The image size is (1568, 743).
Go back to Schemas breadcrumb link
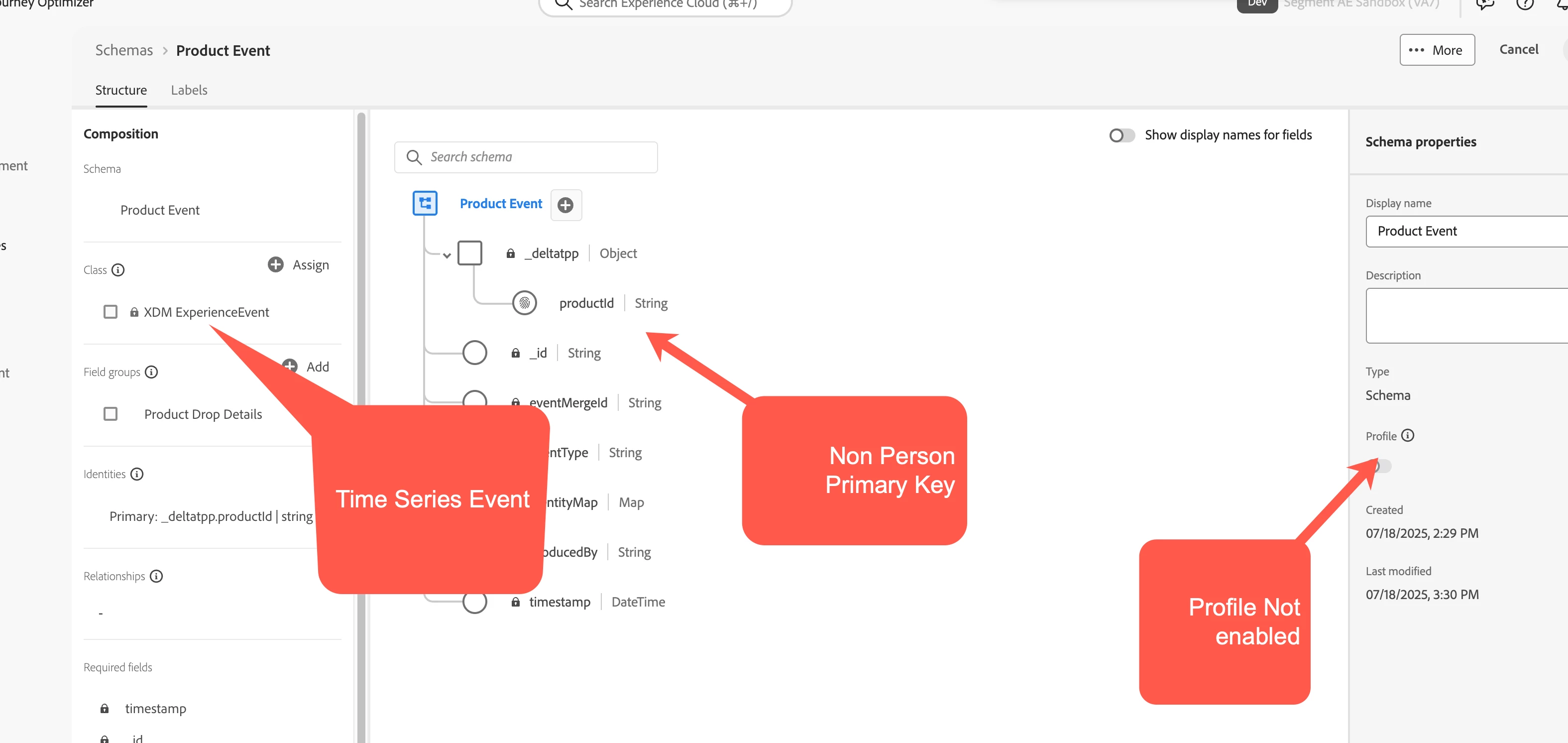pyautogui.click(x=123, y=51)
